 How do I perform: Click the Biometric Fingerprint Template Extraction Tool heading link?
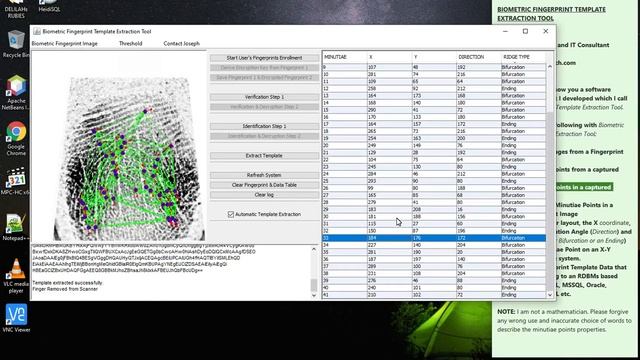551,14
